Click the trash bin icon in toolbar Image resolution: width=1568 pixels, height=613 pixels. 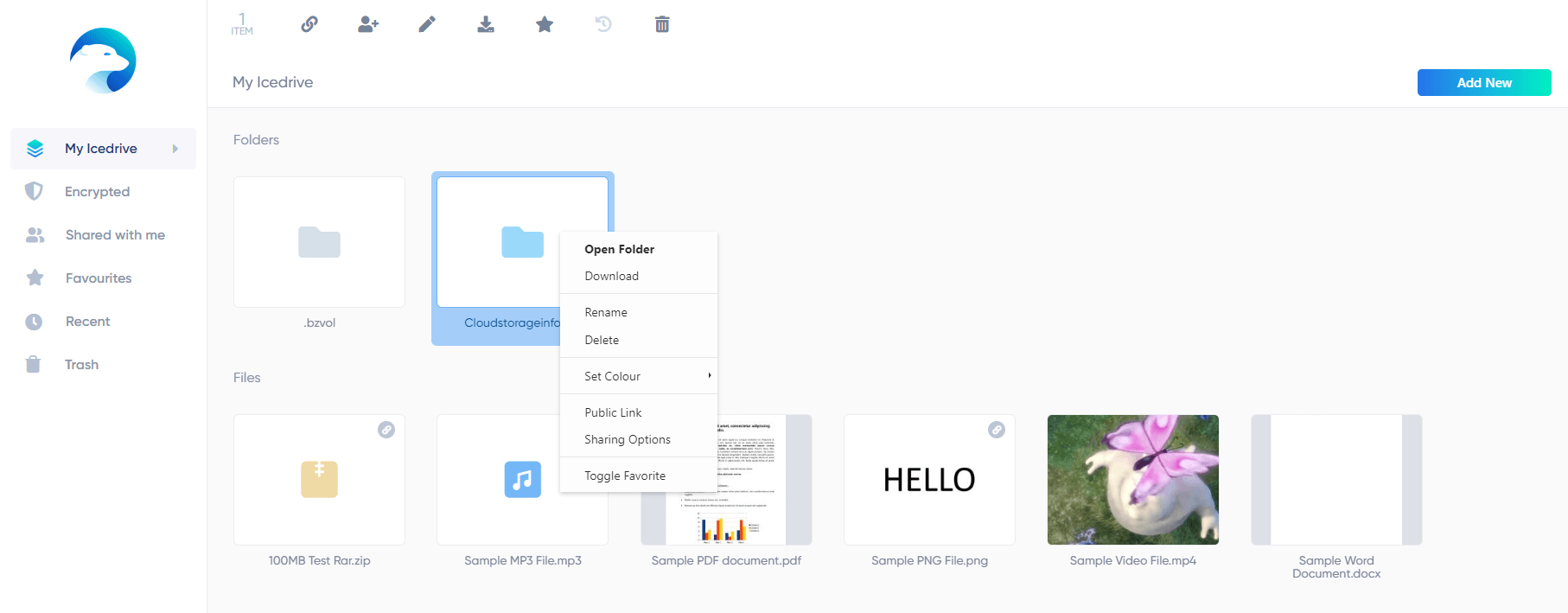[x=662, y=24]
